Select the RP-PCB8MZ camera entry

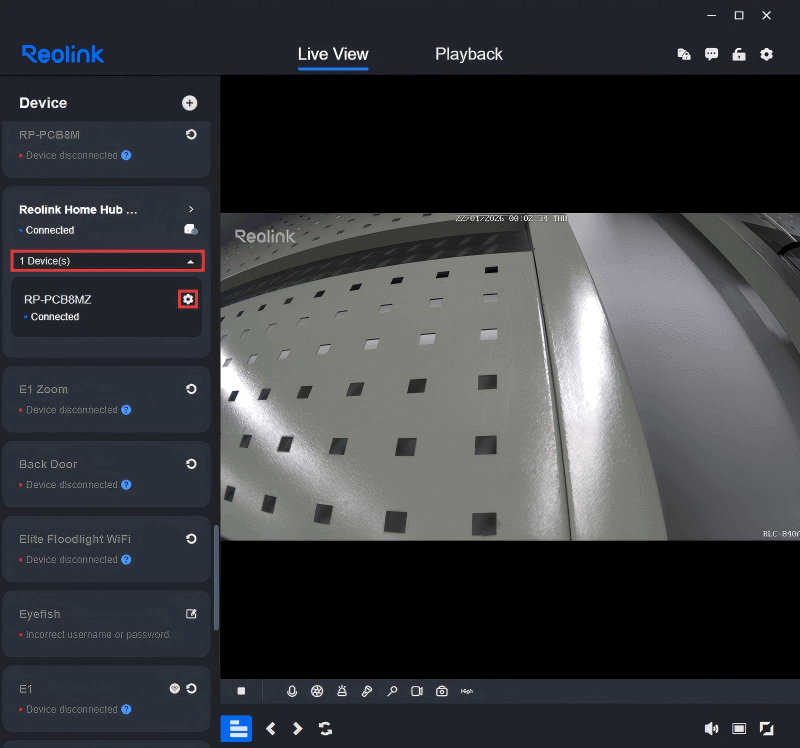point(107,307)
